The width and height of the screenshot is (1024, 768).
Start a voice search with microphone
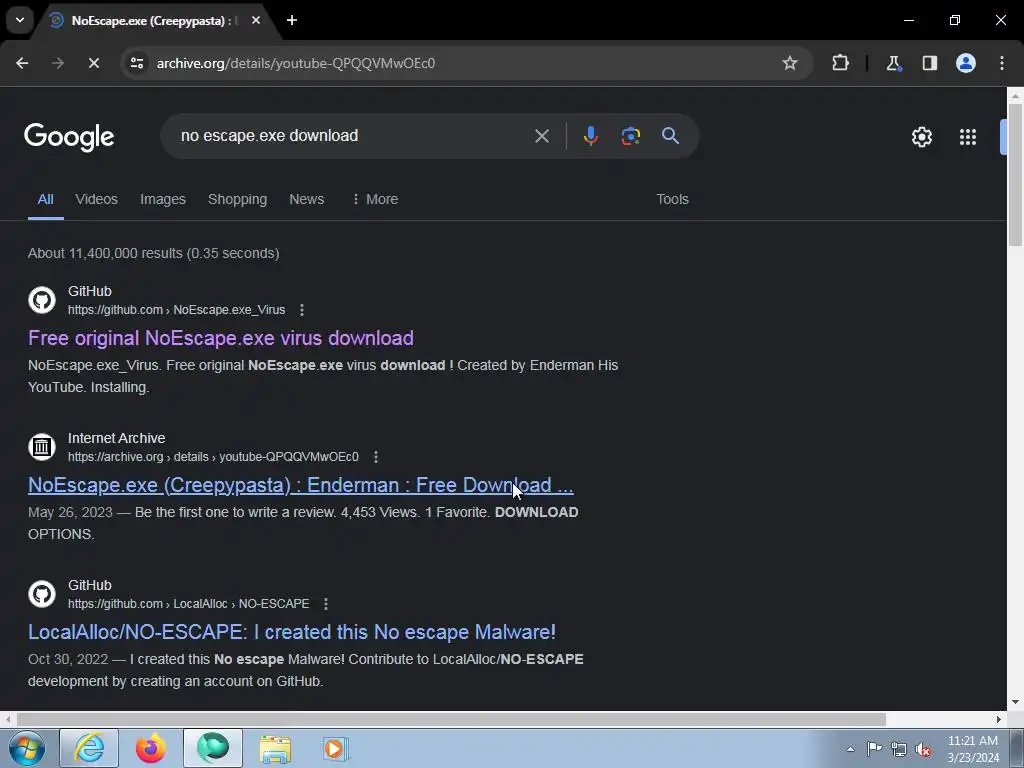[x=590, y=136]
